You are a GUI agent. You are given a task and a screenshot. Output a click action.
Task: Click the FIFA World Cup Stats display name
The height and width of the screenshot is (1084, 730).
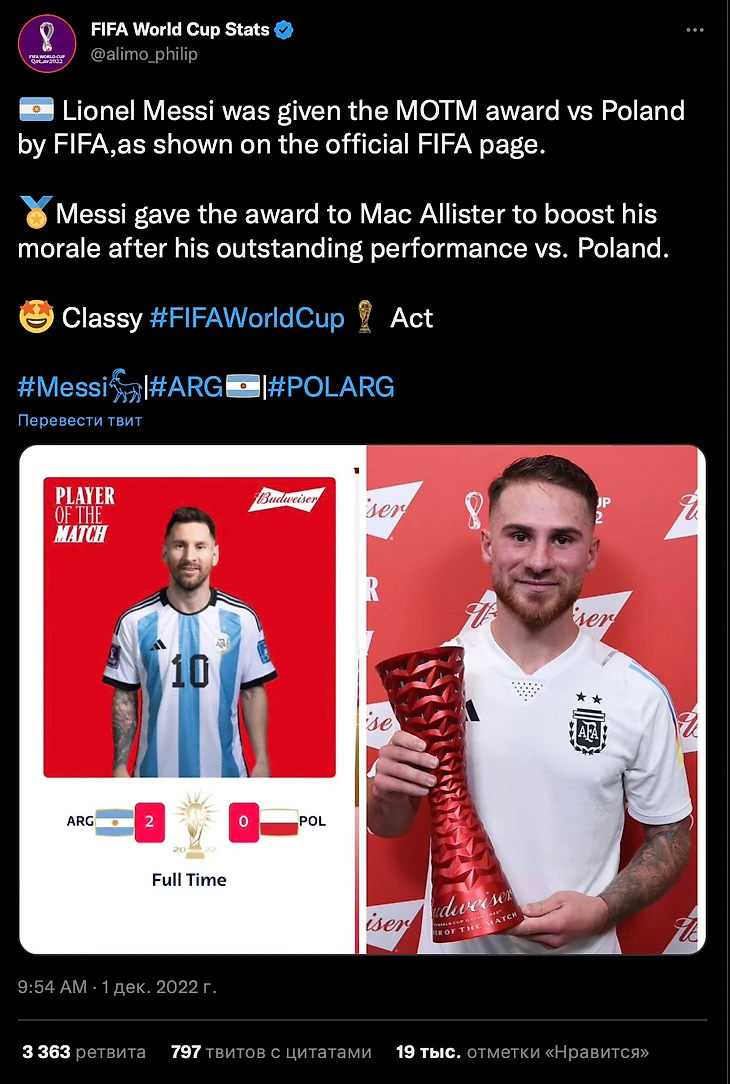click(180, 30)
